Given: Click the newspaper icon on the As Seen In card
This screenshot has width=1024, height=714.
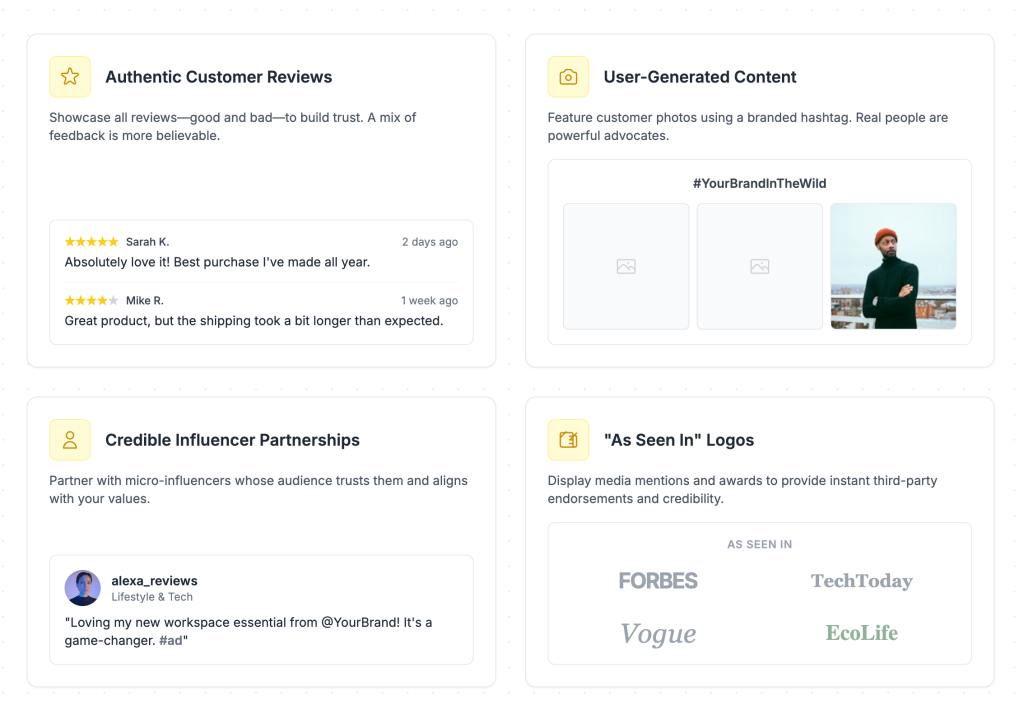Looking at the screenshot, I should tap(568, 439).
